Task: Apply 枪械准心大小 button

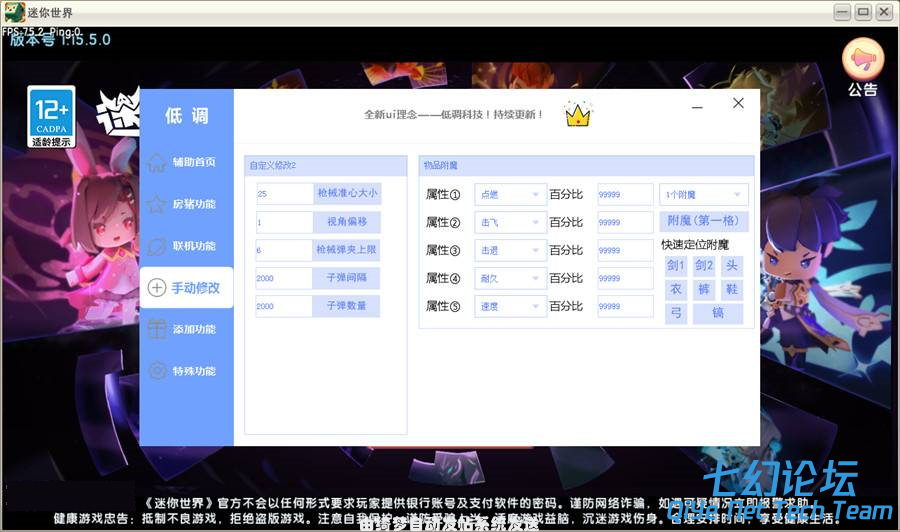Action: pos(347,193)
